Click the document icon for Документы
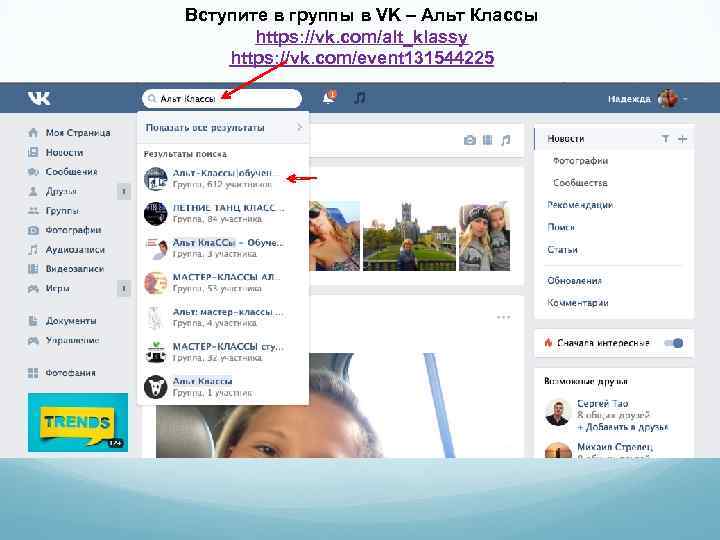 tap(33, 321)
